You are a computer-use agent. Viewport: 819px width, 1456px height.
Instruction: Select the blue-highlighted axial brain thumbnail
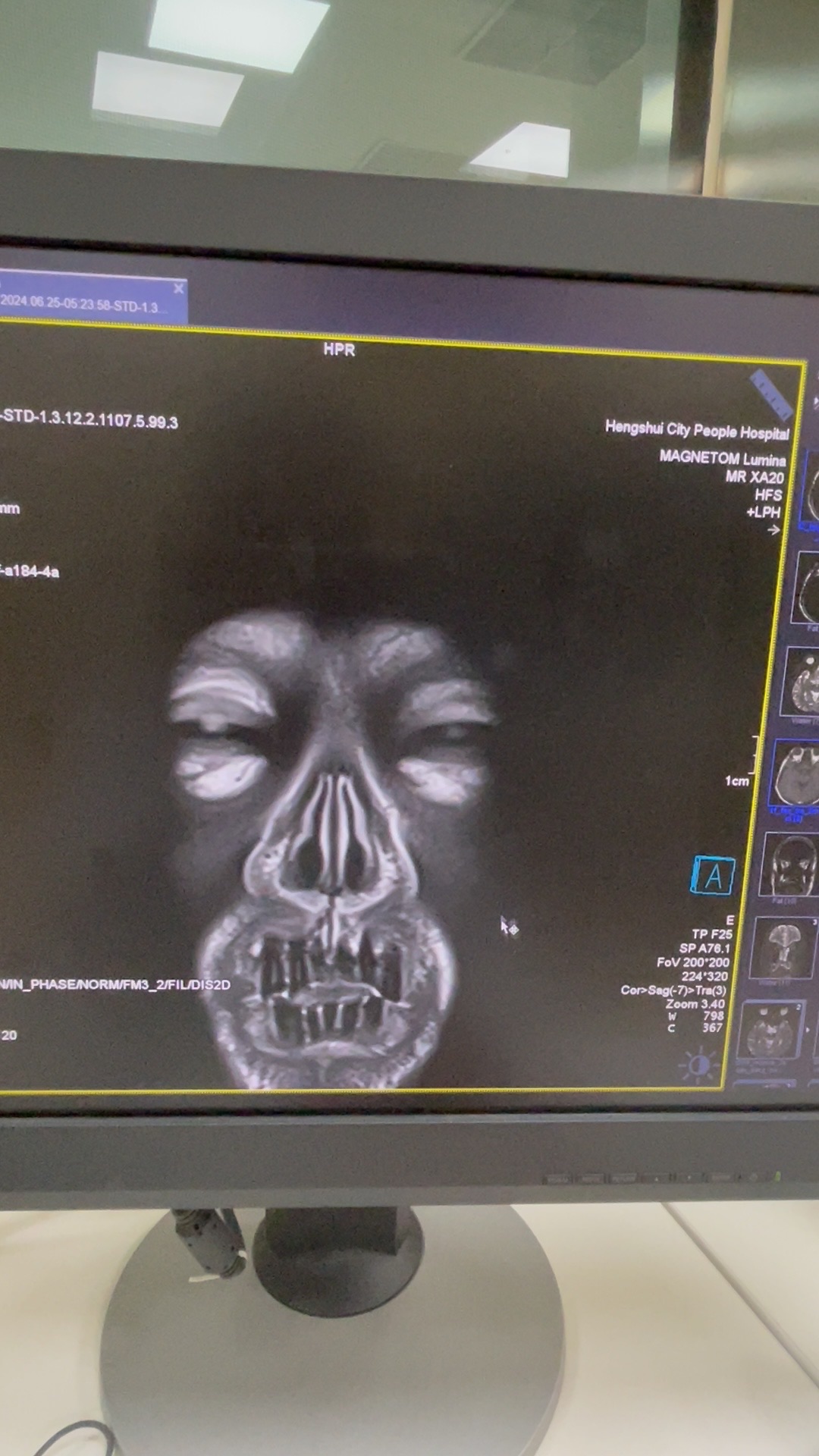point(794,773)
